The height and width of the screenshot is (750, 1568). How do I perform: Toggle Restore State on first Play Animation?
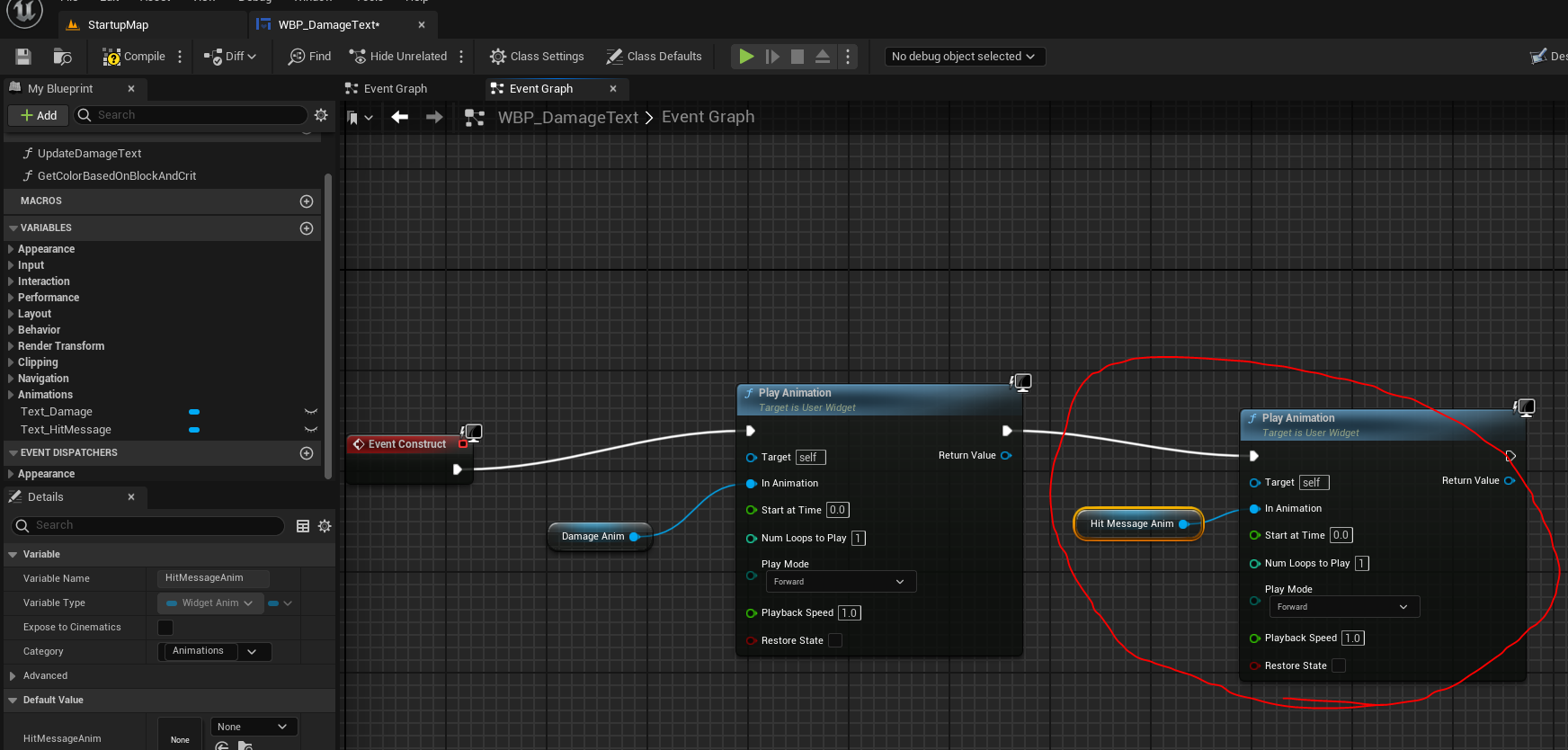pyautogui.click(x=835, y=641)
